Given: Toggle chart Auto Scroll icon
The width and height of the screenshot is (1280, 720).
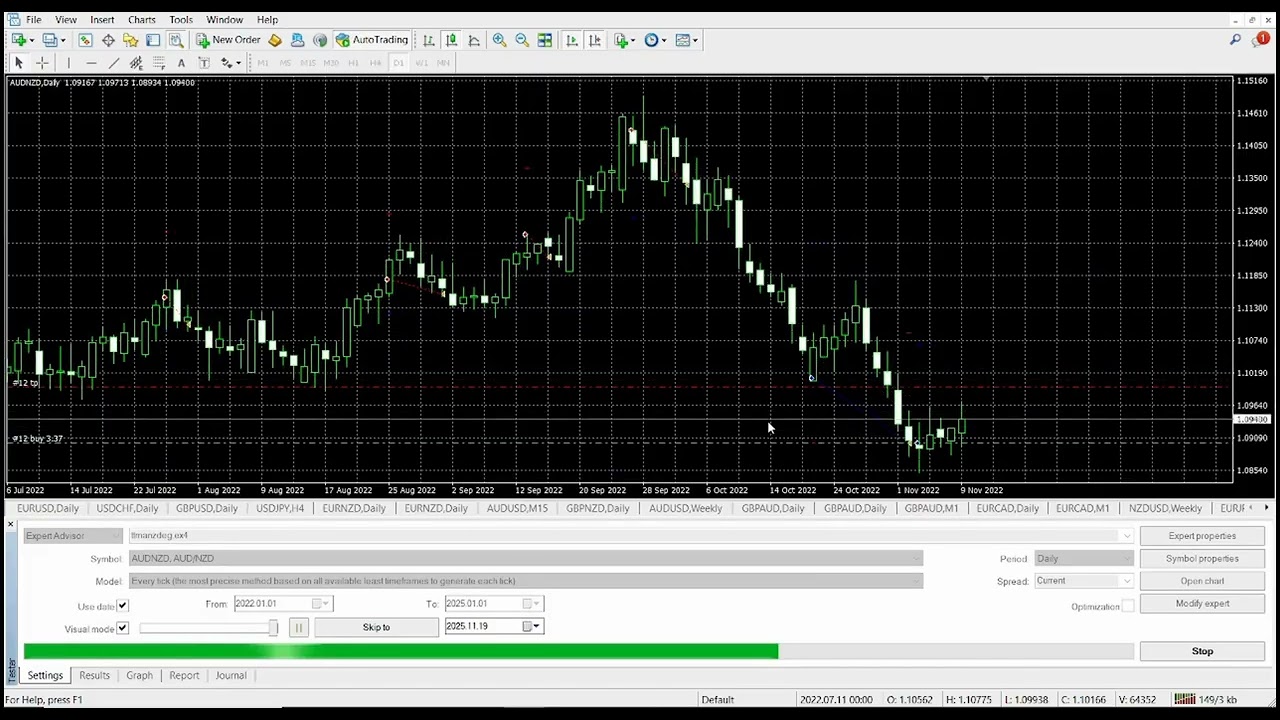Looking at the screenshot, I should coord(572,40).
